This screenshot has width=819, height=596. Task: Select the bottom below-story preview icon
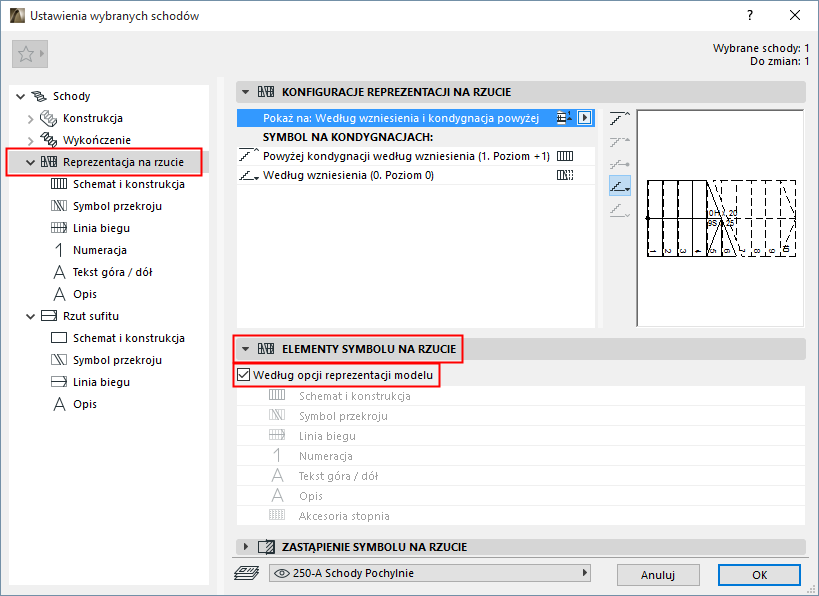(619, 210)
